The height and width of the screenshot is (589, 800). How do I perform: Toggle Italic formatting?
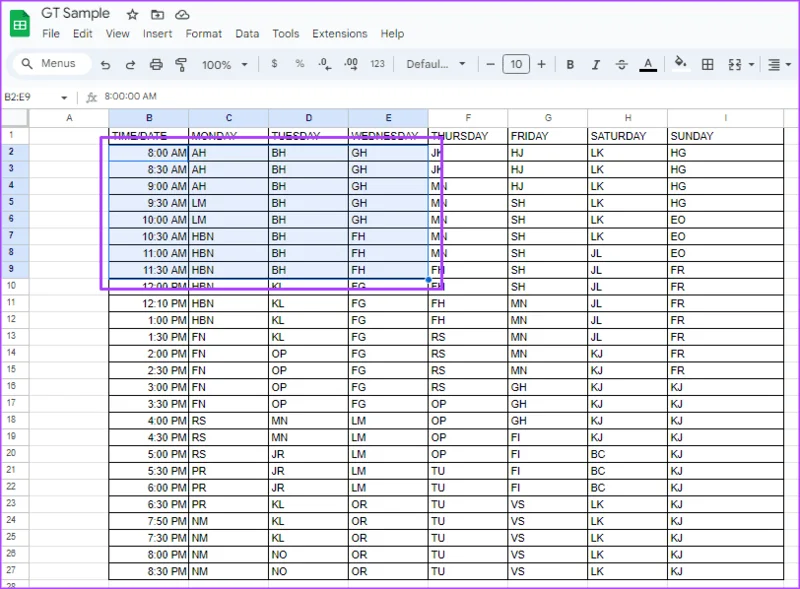point(595,64)
